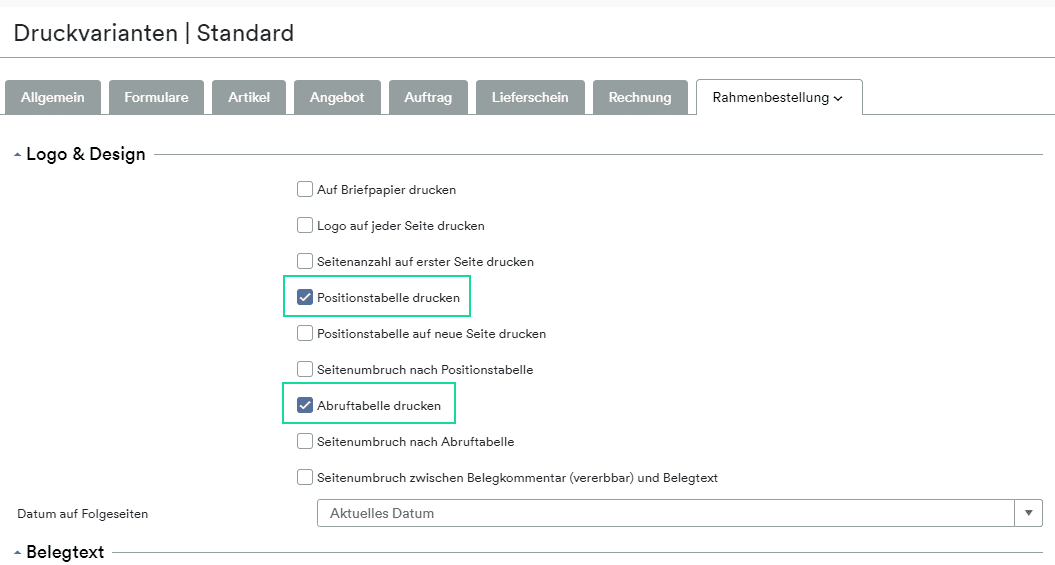Check Logo auf jeder Seite drucken
Viewport: 1055px width, 565px height.
point(305,225)
